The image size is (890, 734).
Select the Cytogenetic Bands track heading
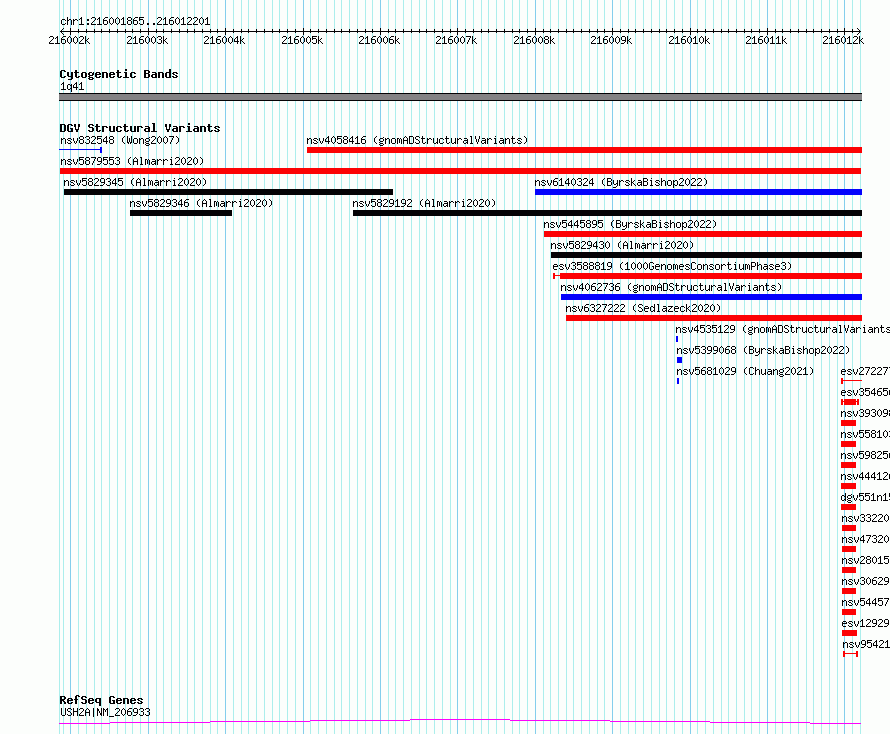point(119,74)
